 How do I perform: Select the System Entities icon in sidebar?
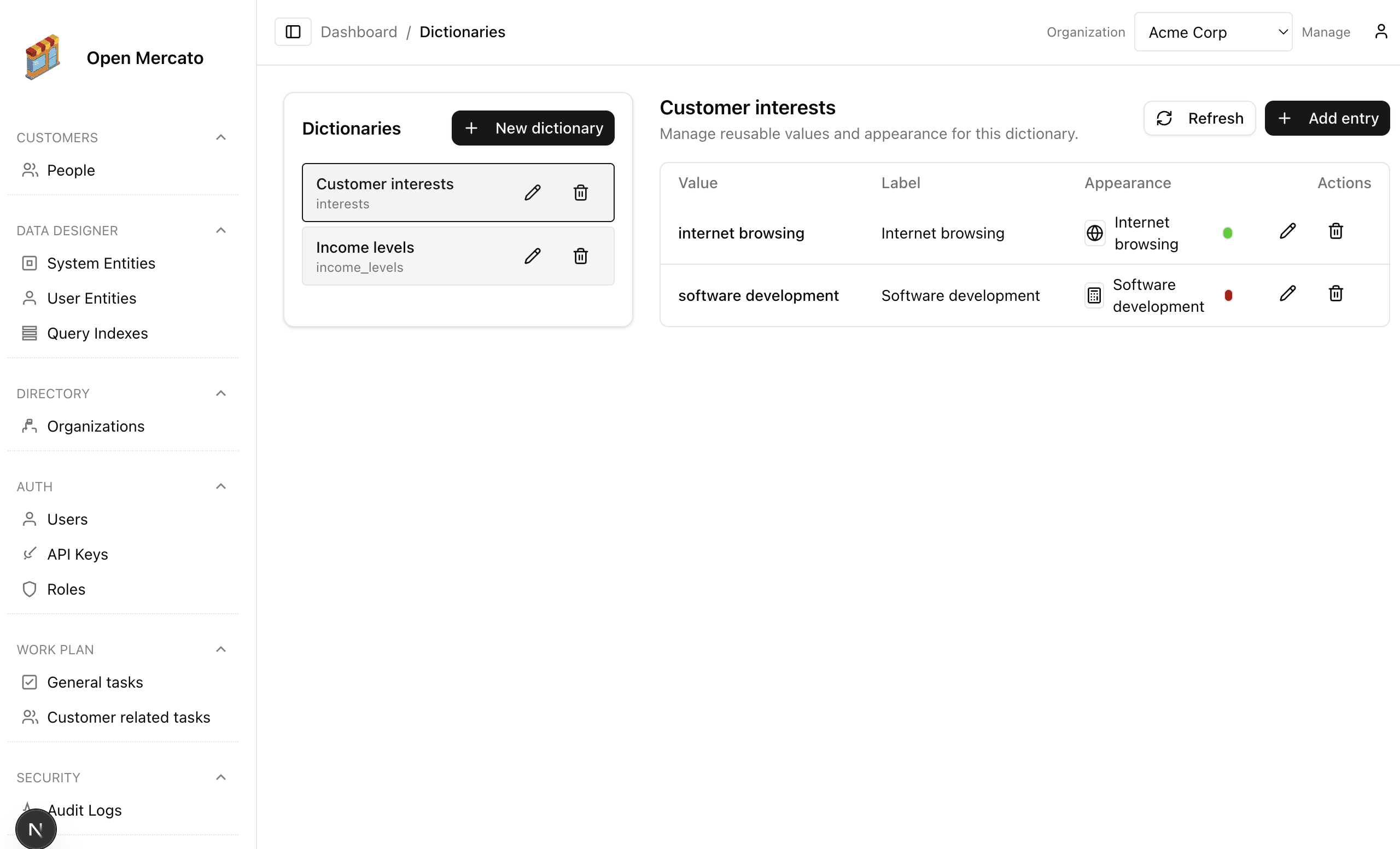tap(30, 263)
